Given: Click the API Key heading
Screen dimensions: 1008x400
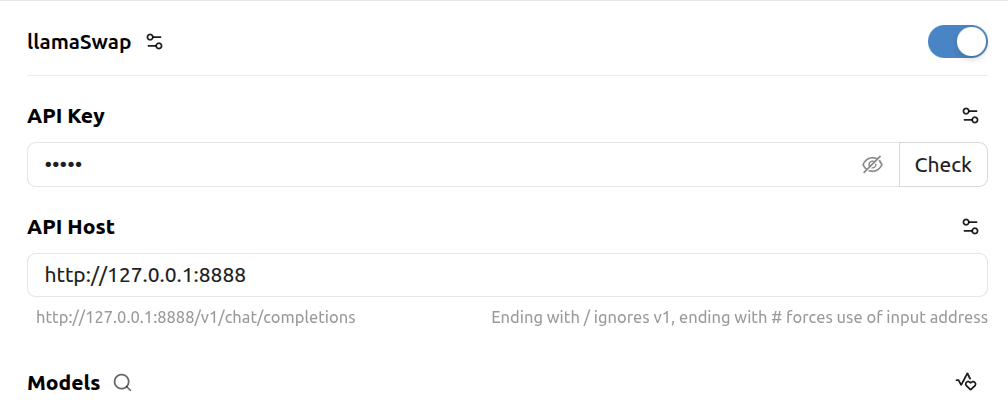Looking at the screenshot, I should tap(66, 116).
